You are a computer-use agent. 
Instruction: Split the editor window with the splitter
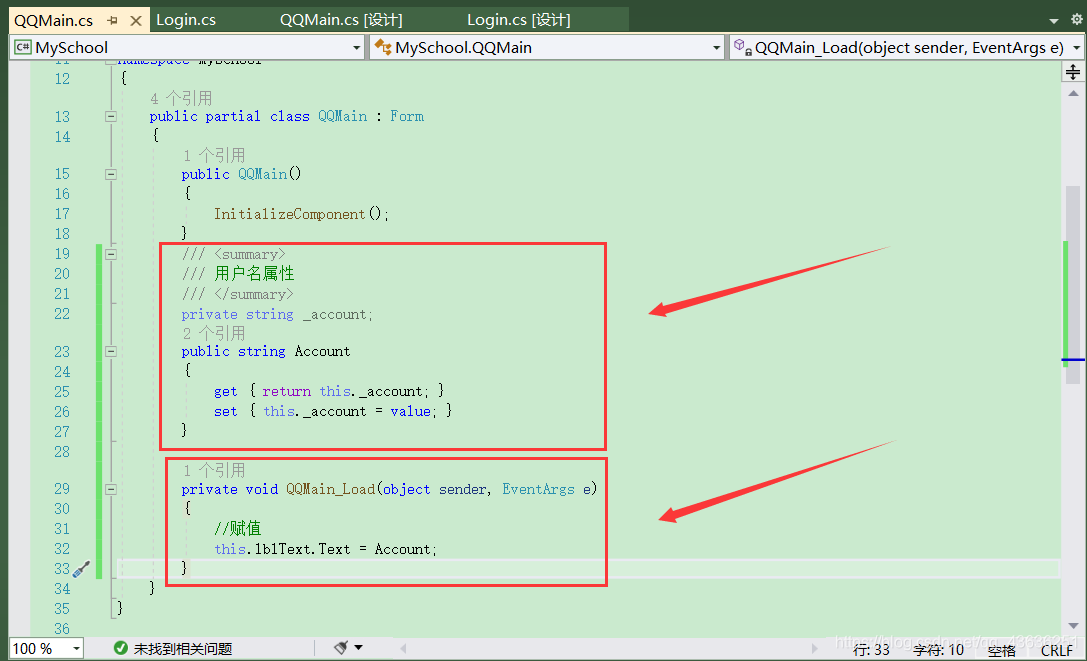pyautogui.click(x=1073, y=72)
